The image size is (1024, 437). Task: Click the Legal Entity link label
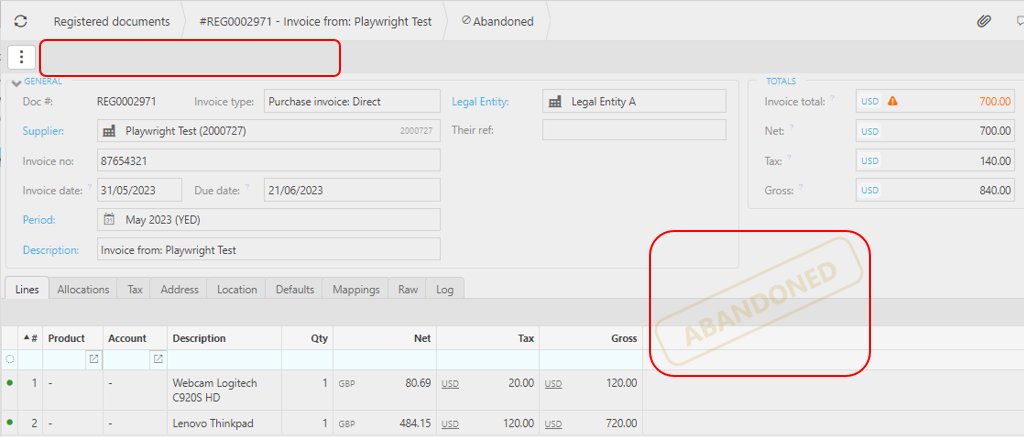480,101
